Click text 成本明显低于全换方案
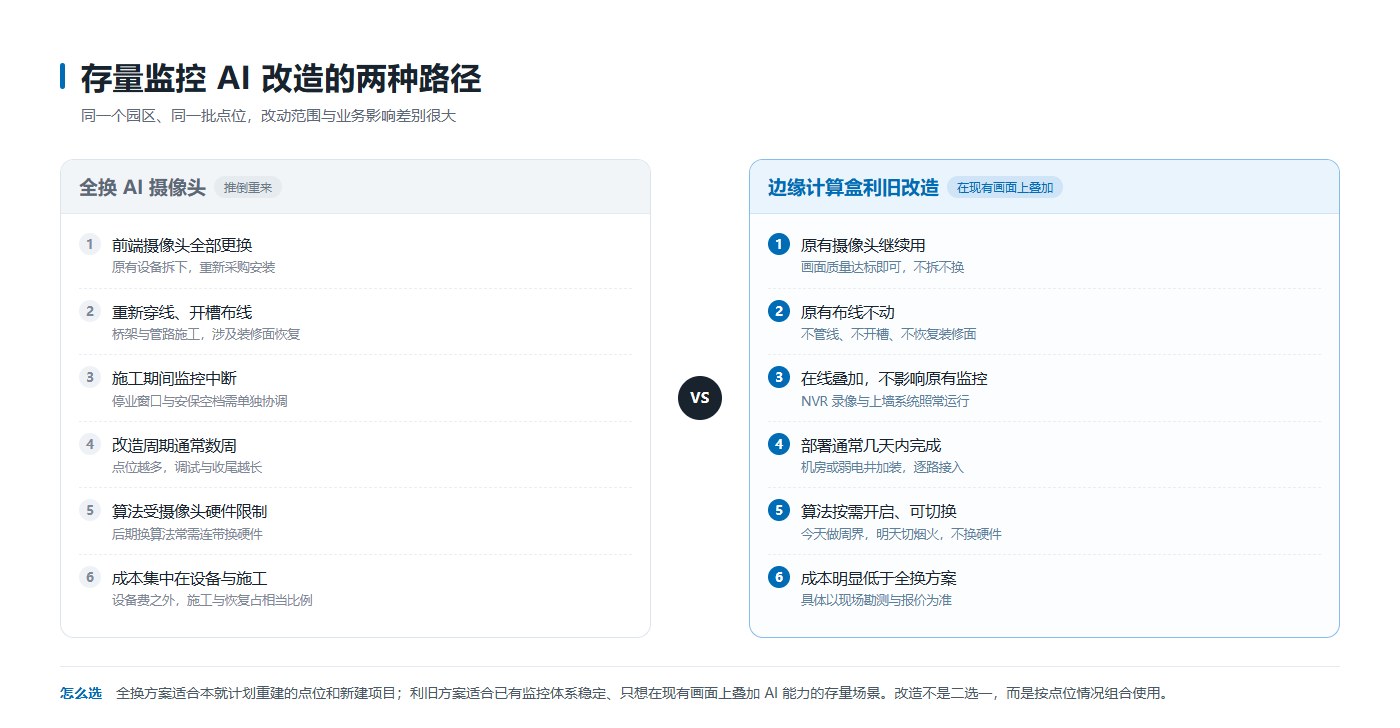The height and width of the screenshot is (728, 1400). click(x=879, y=578)
